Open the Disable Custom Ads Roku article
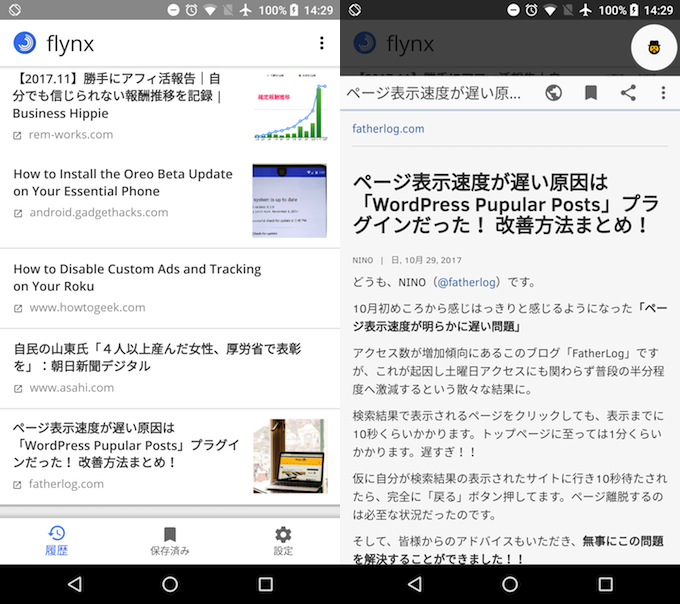 [170, 288]
